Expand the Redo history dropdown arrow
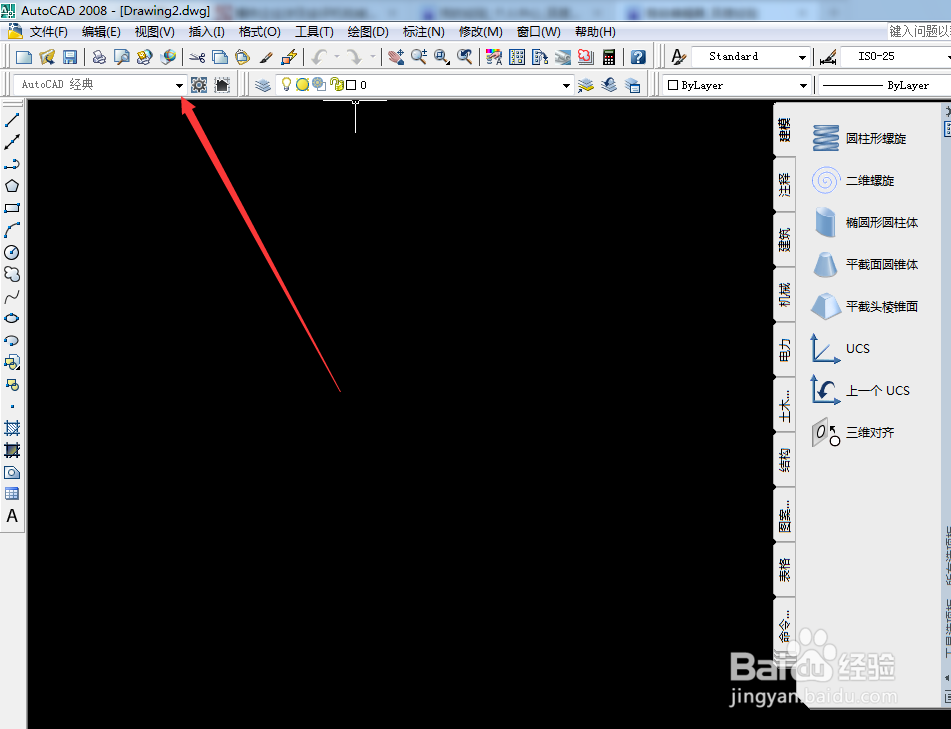The height and width of the screenshot is (729, 951). [373, 57]
